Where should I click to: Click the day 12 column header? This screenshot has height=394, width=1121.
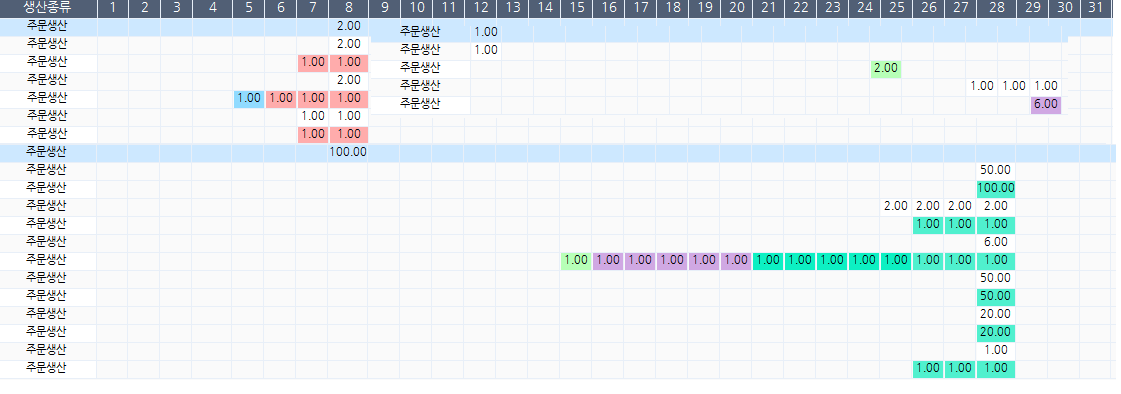point(480,9)
